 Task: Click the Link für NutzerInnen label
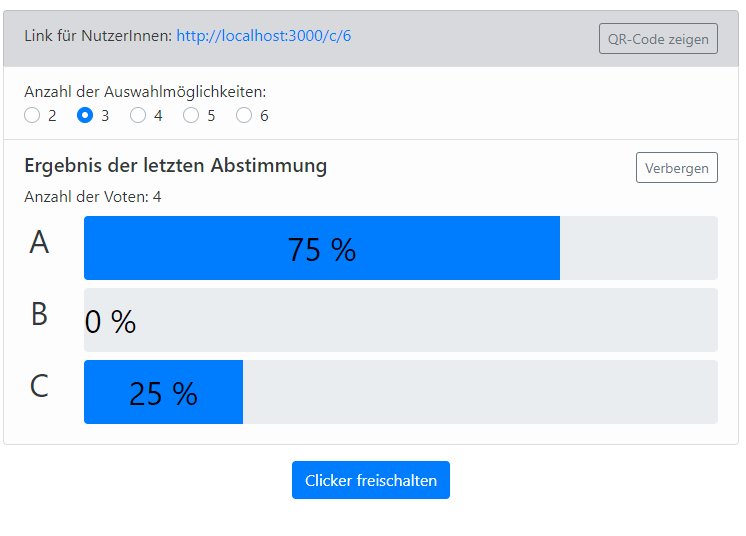click(x=98, y=36)
